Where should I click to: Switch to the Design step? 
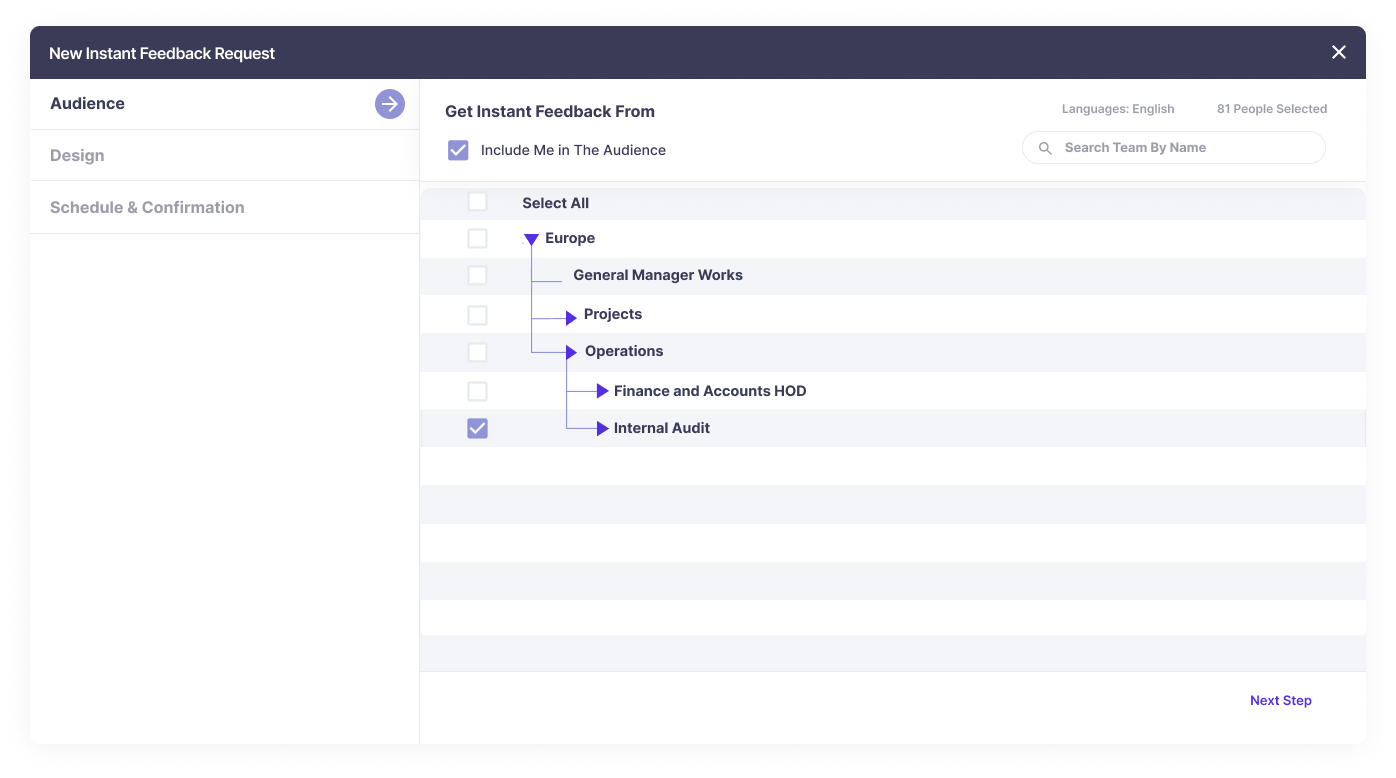coord(224,155)
